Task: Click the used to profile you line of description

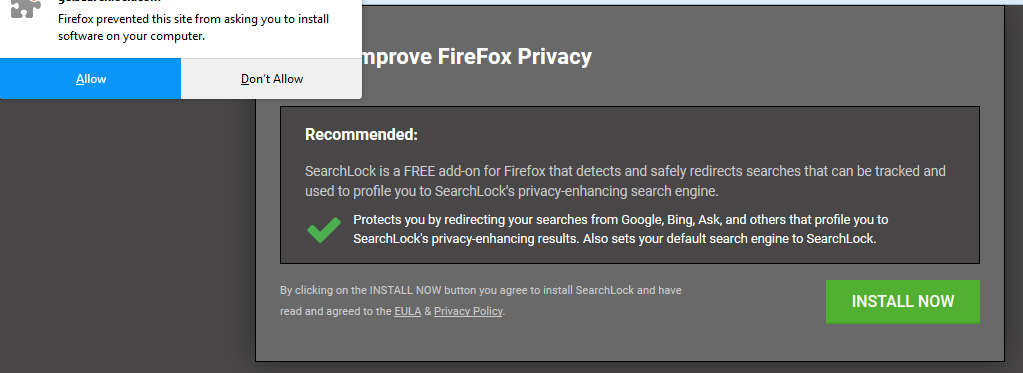Action: click(x=512, y=192)
